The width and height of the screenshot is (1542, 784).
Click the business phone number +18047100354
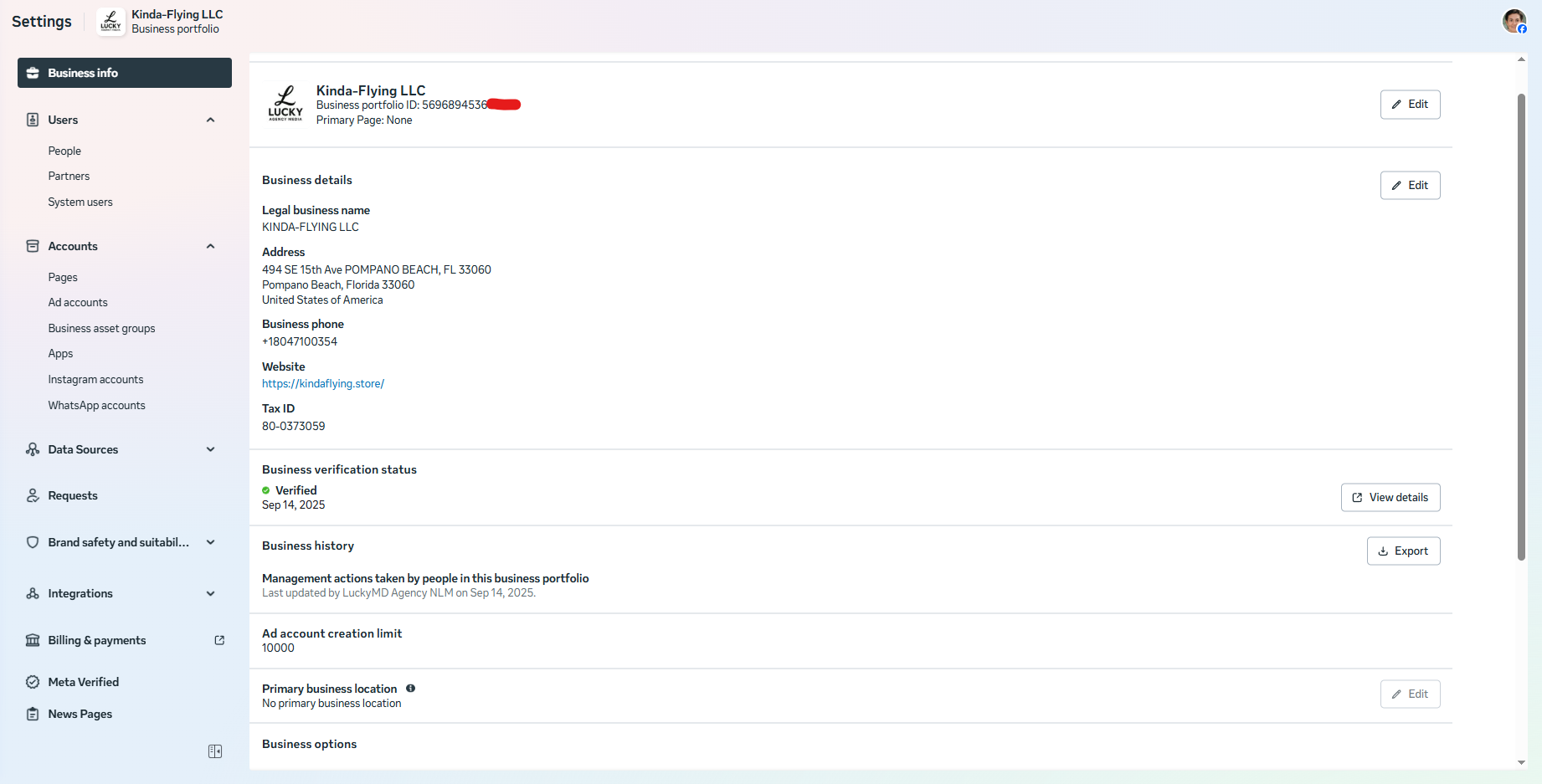tap(300, 341)
